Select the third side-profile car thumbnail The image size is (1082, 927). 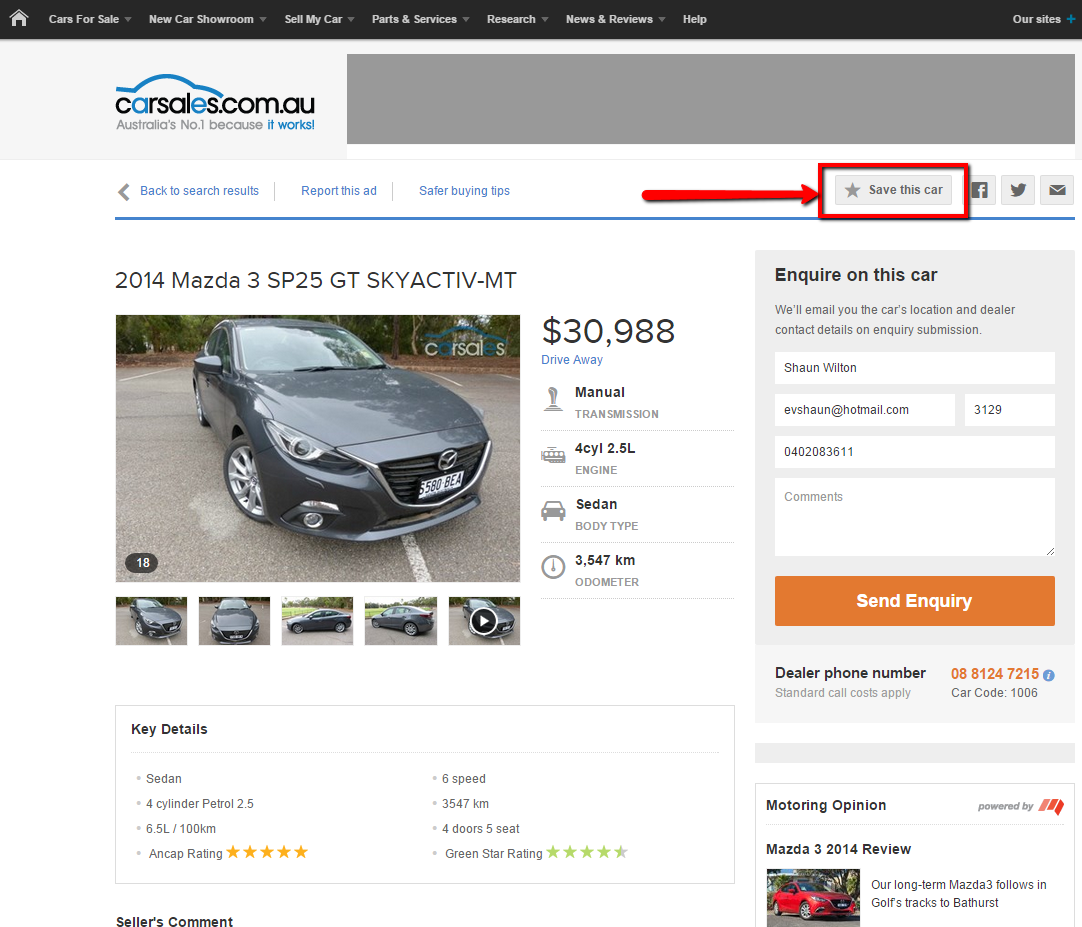[317, 621]
